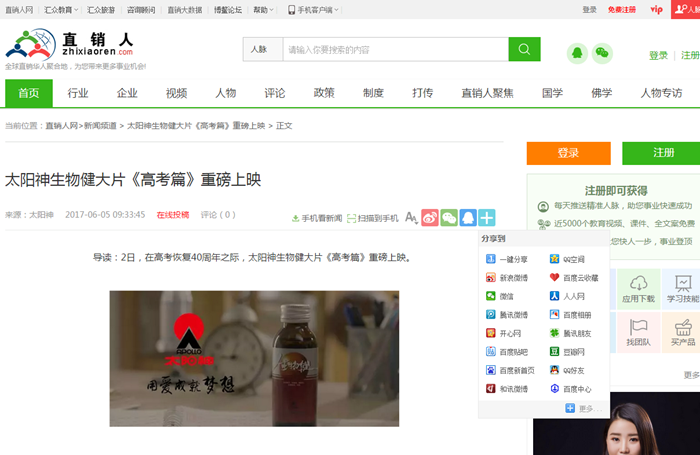The image size is (700, 455).
Task: Click the green search magnifier button
Action: 524,49
